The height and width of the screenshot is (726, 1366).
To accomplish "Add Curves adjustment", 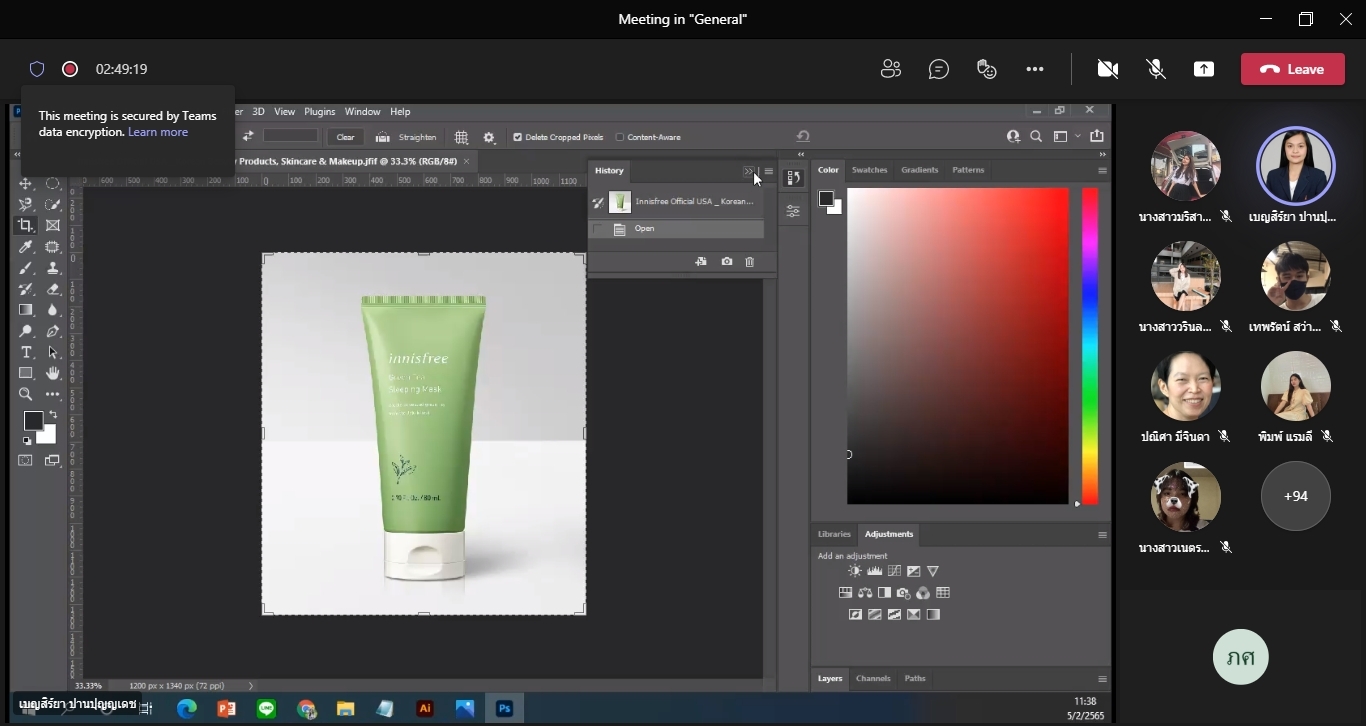I will click(x=894, y=571).
